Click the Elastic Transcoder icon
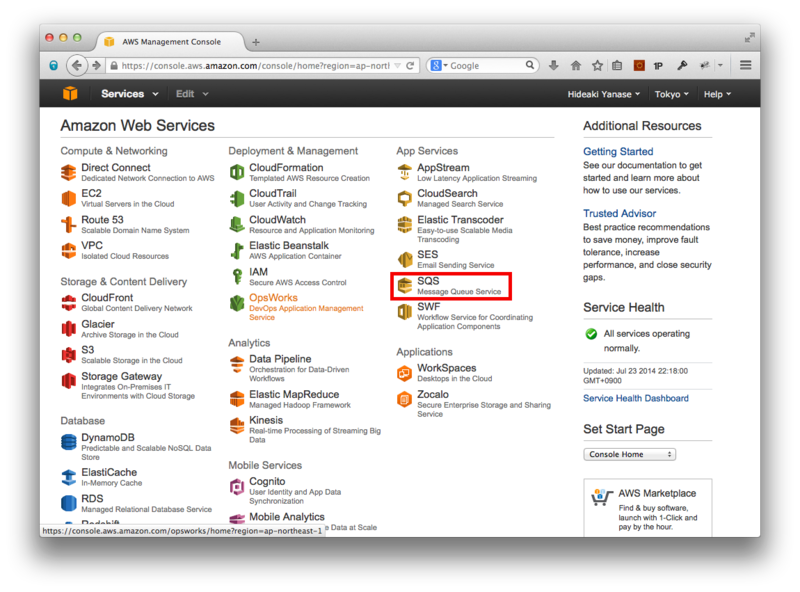The height and width of the screenshot is (592, 800). click(405, 225)
